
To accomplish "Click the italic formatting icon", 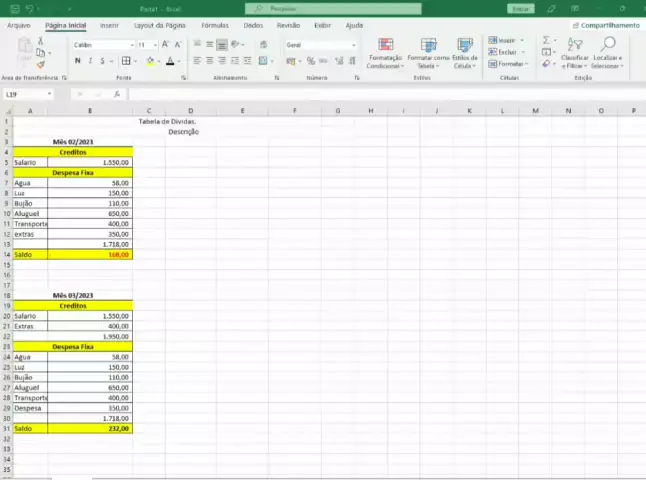I will [90, 61].
